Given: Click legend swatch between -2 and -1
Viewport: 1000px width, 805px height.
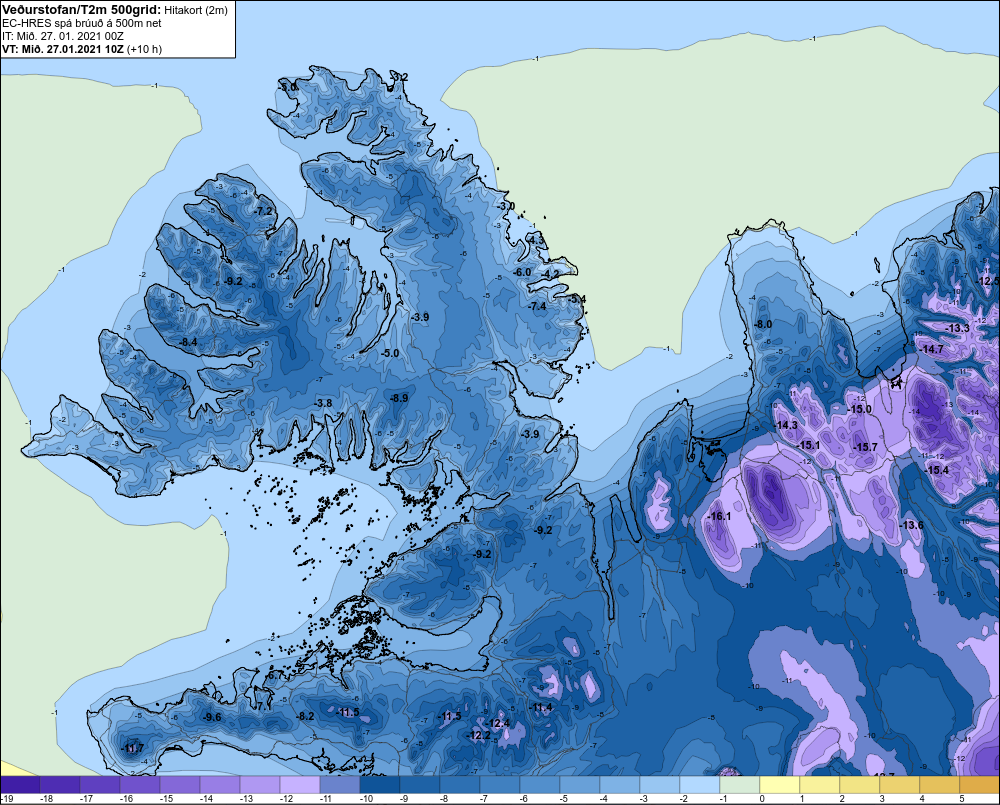Looking at the screenshot, I should coord(700,784).
